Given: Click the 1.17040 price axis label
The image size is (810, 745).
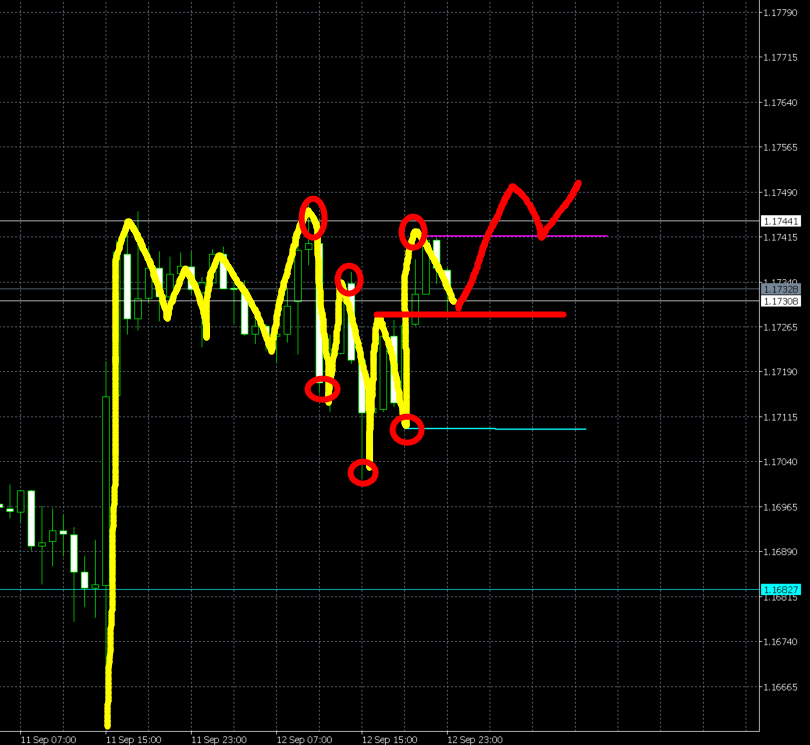Looking at the screenshot, I should pos(780,462).
